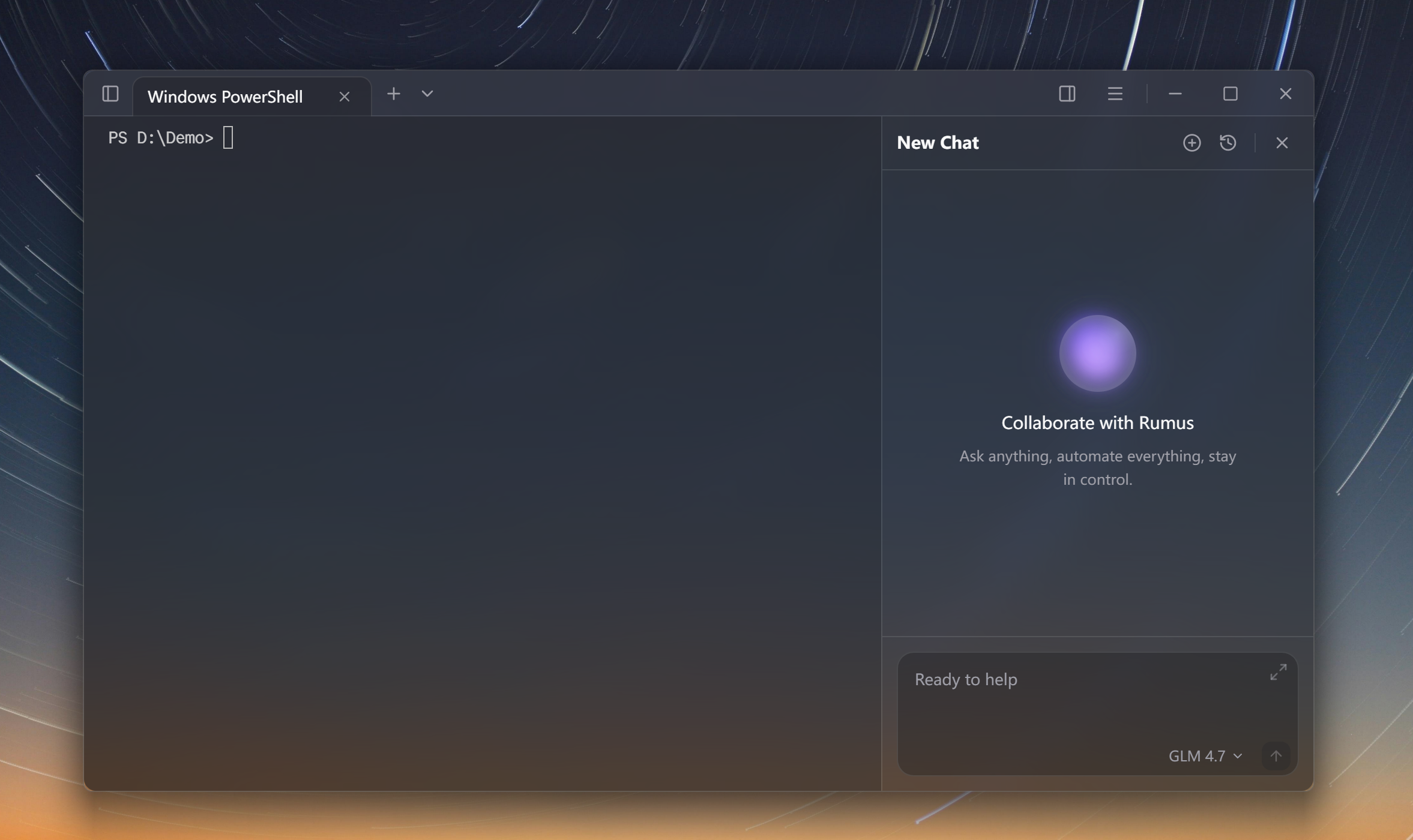Open a new terminal tab with plus
The height and width of the screenshot is (840, 1413).
tap(393, 94)
